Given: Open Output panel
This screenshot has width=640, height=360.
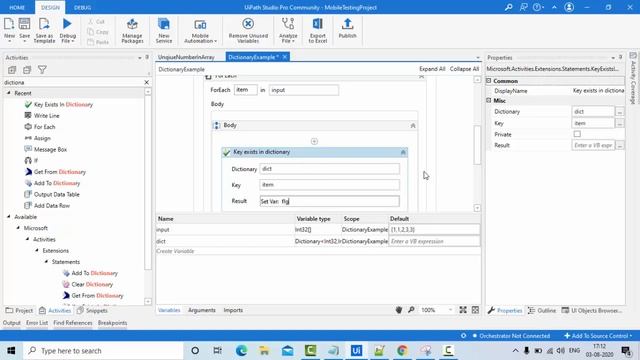Looking at the screenshot, I should point(11,323).
